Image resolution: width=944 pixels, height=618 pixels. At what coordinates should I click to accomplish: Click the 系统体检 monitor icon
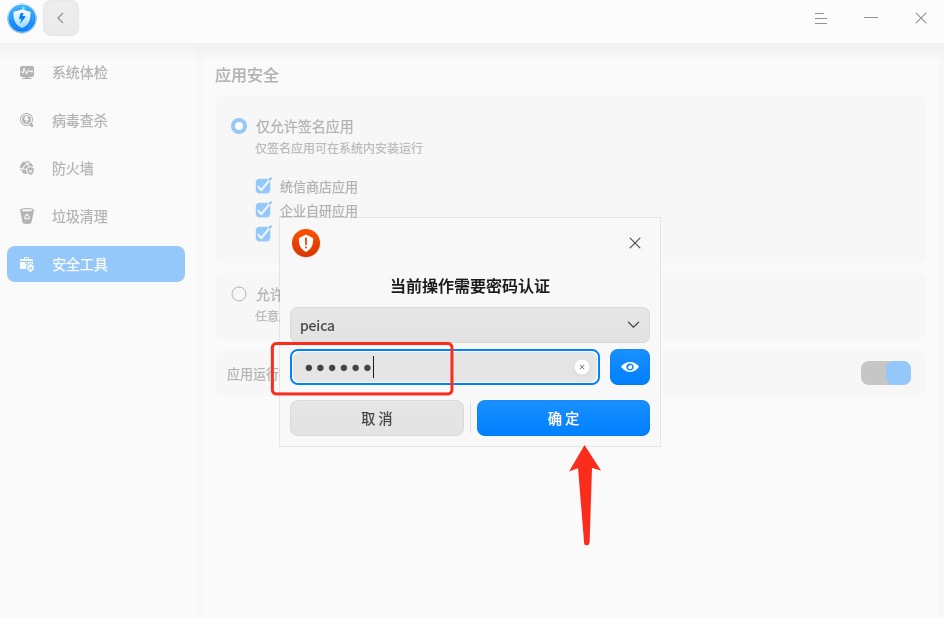coord(27,73)
